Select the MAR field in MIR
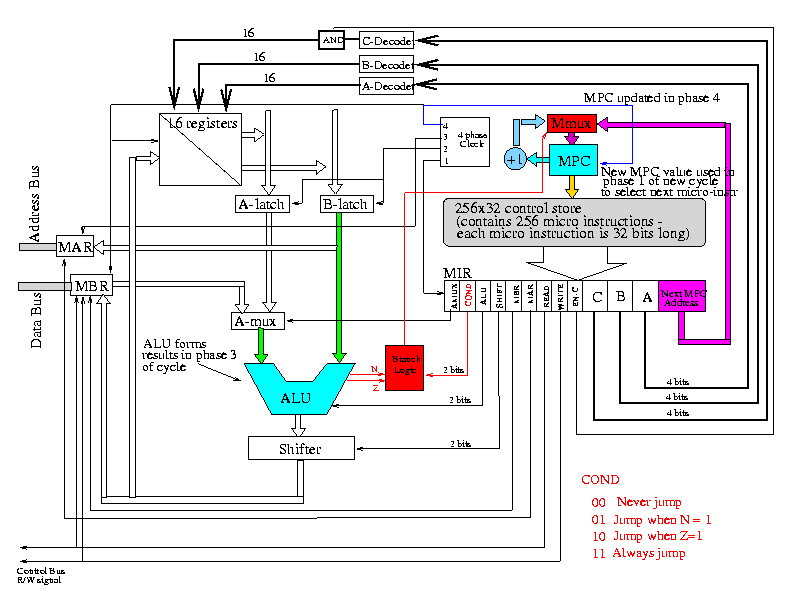The height and width of the screenshot is (612, 792). click(x=529, y=296)
